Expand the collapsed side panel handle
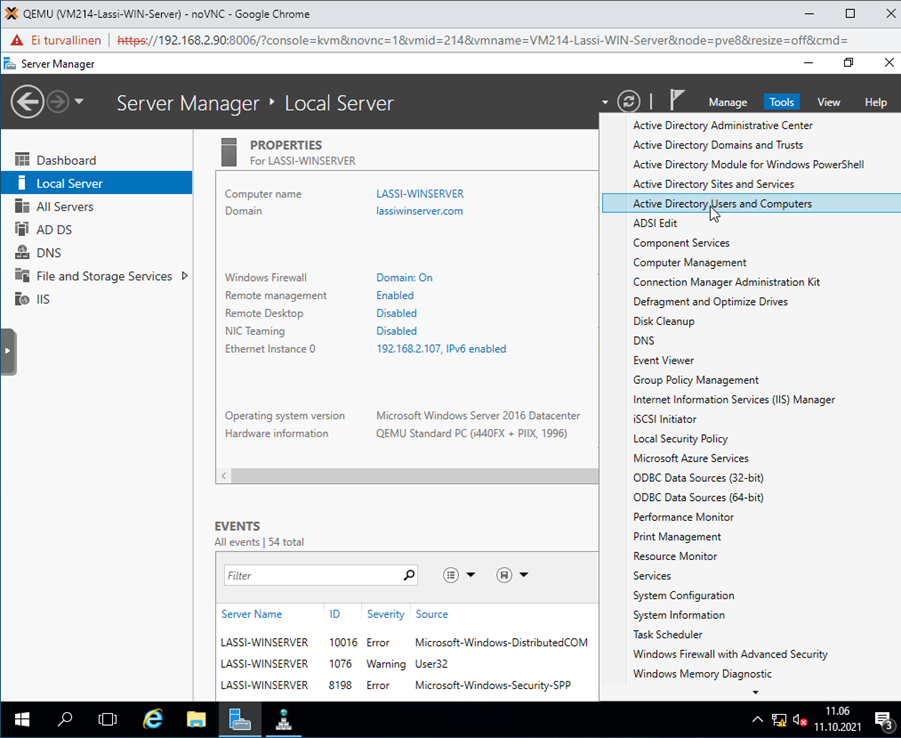This screenshot has height=738, width=901. click(8, 351)
